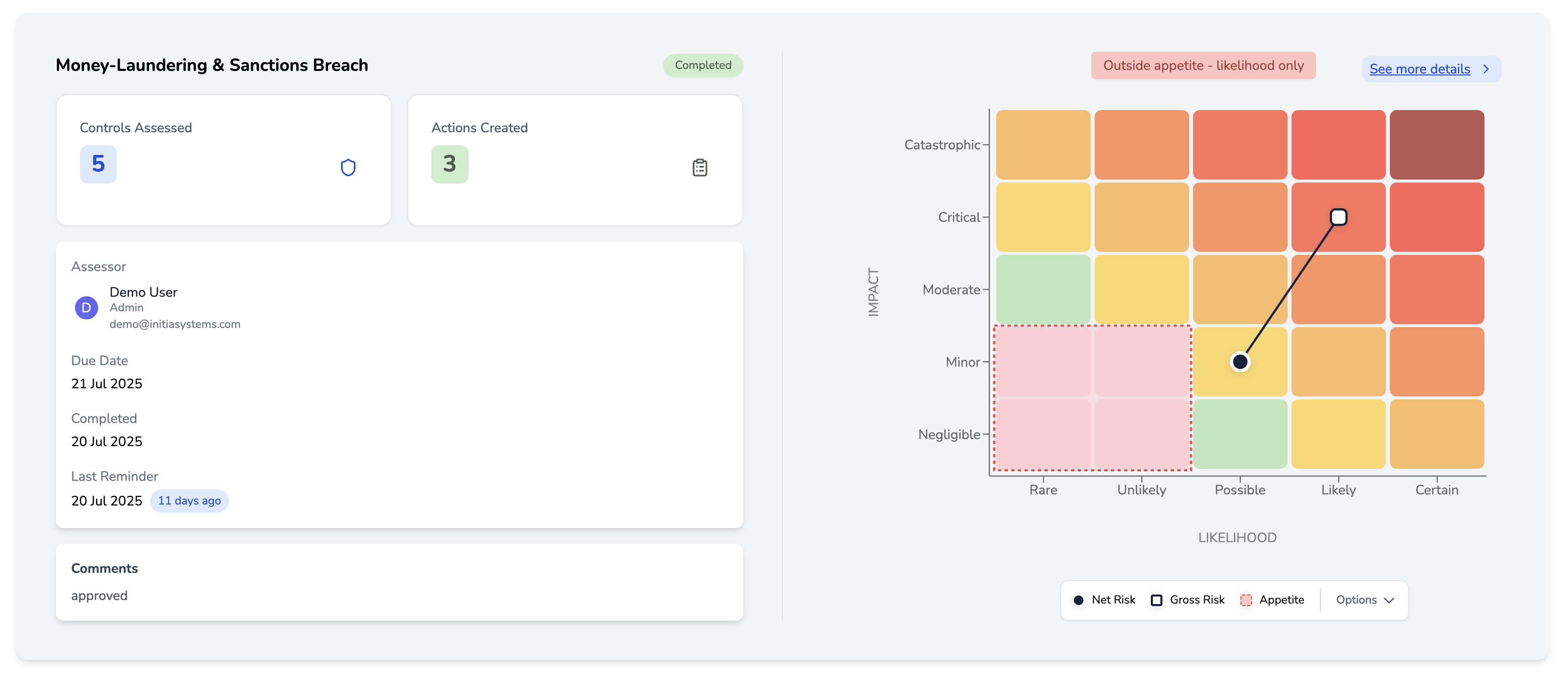This screenshot has width=1568, height=676.
Task: Open the Options dropdown
Action: click(1356, 600)
